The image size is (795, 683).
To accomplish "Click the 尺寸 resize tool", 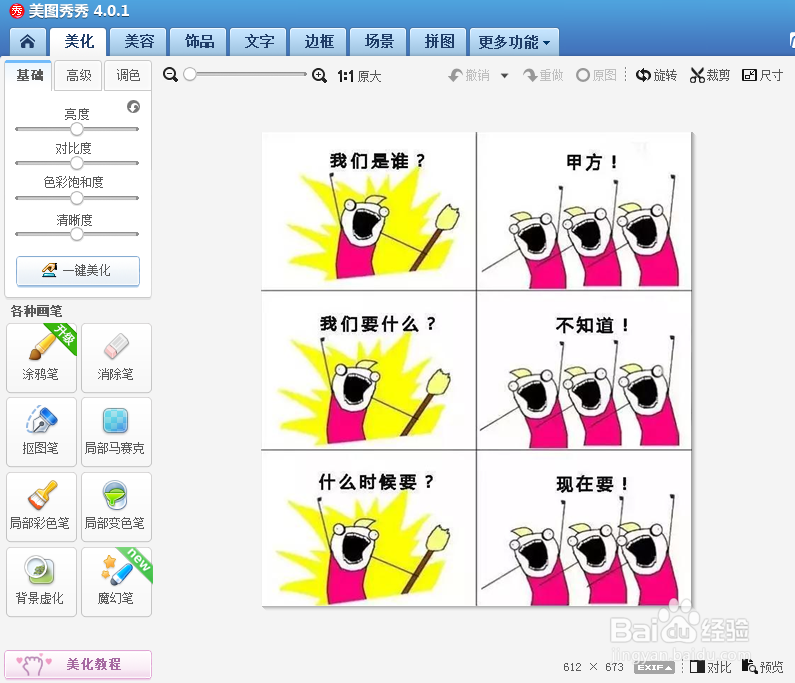I will tap(763, 76).
